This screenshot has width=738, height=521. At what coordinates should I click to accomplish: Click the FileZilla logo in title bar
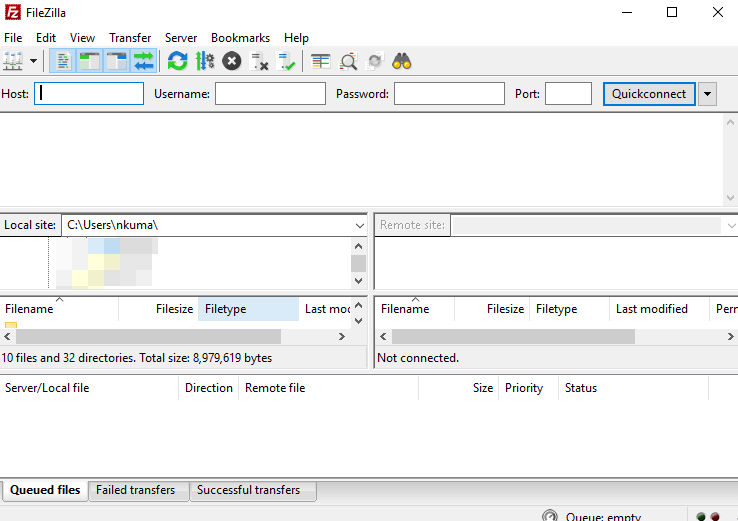pos(13,12)
